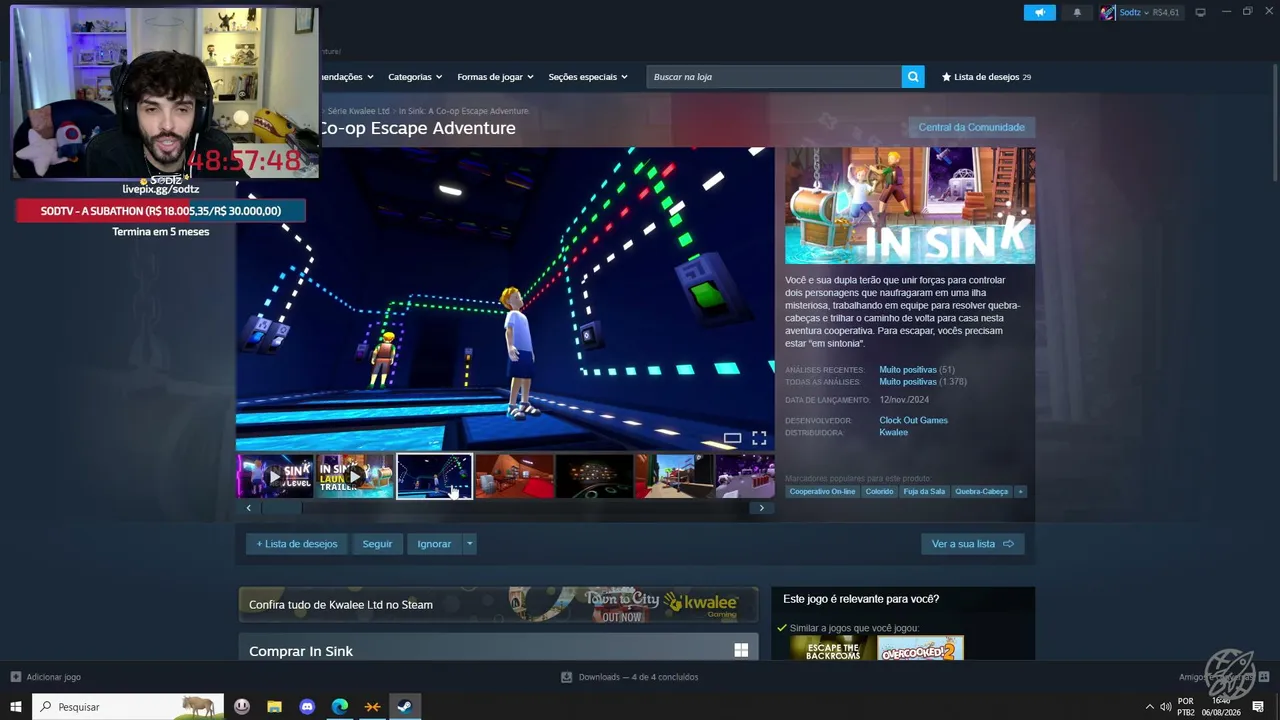Image resolution: width=1280 pixels, height=720 pixels.
Task: Open the Windows action center notifications
Action: pyautogui.click(x=1258, y=707)
